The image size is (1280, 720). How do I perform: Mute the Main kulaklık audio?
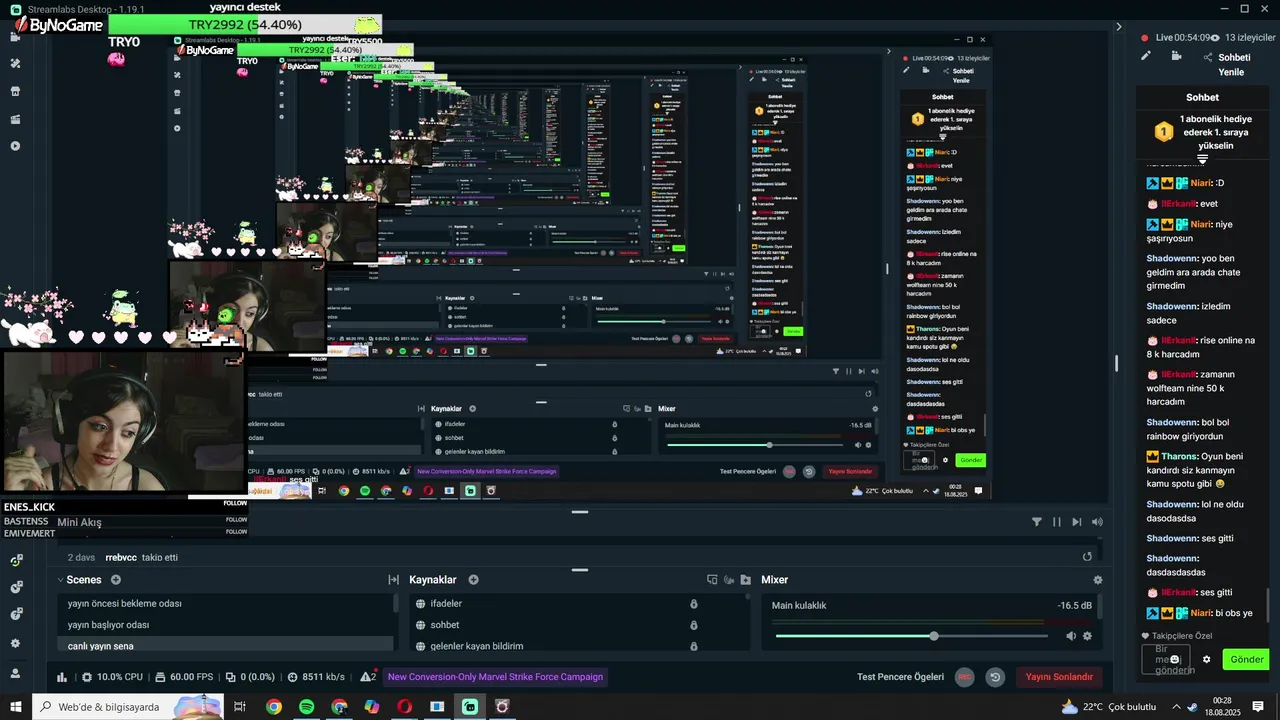pos(1071,636)
